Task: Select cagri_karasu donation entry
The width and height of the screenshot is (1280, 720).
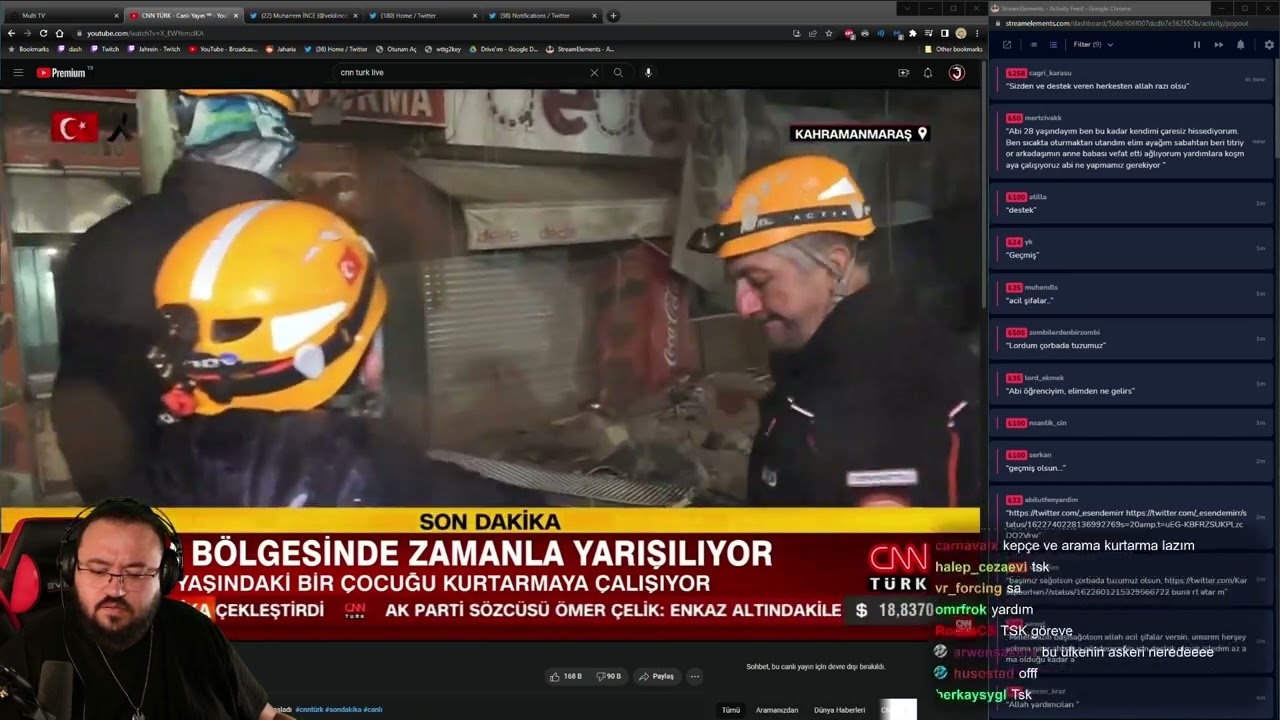Action: click(1132, 80)
